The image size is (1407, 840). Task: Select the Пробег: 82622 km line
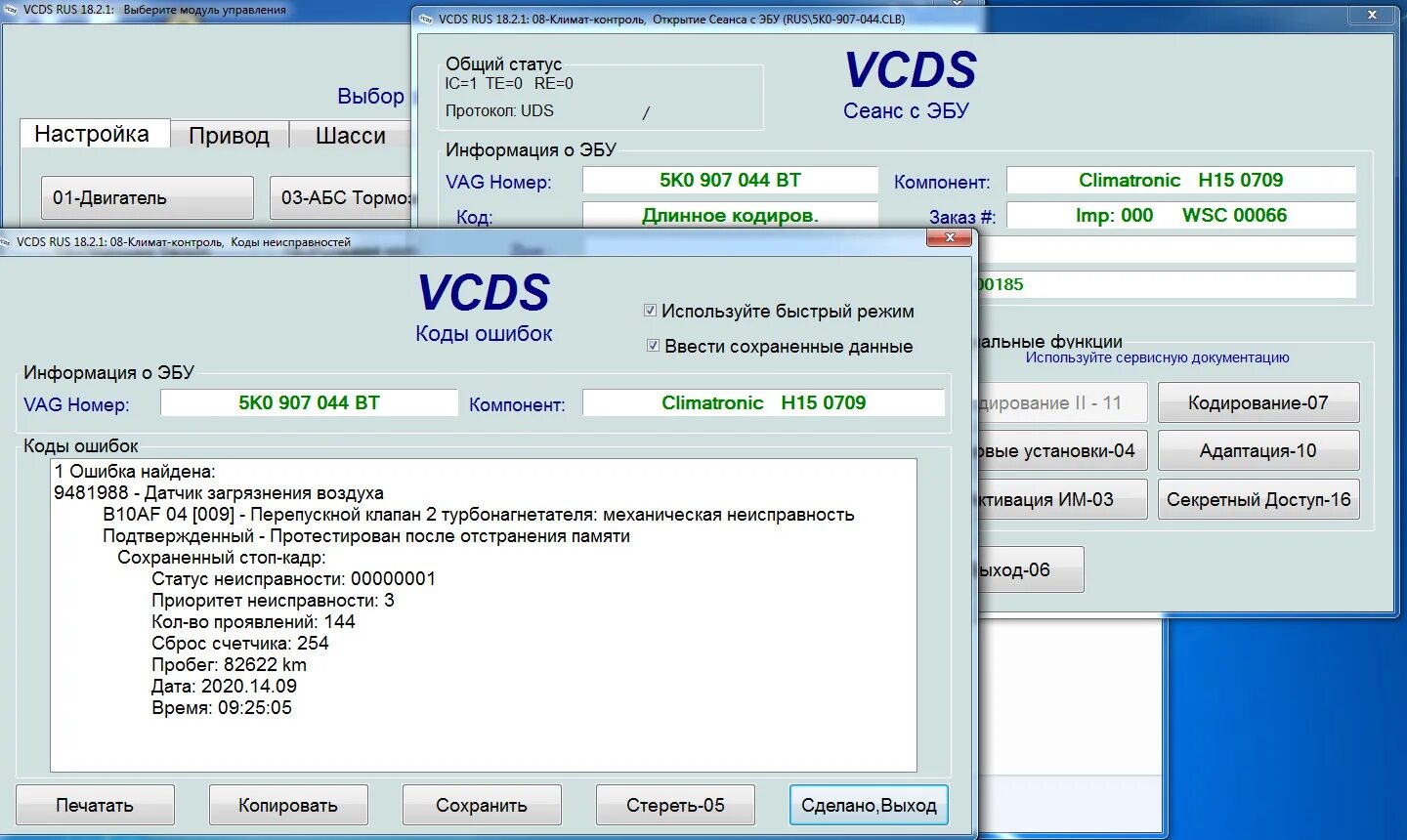pyautogui.click(x=230, y=665)
